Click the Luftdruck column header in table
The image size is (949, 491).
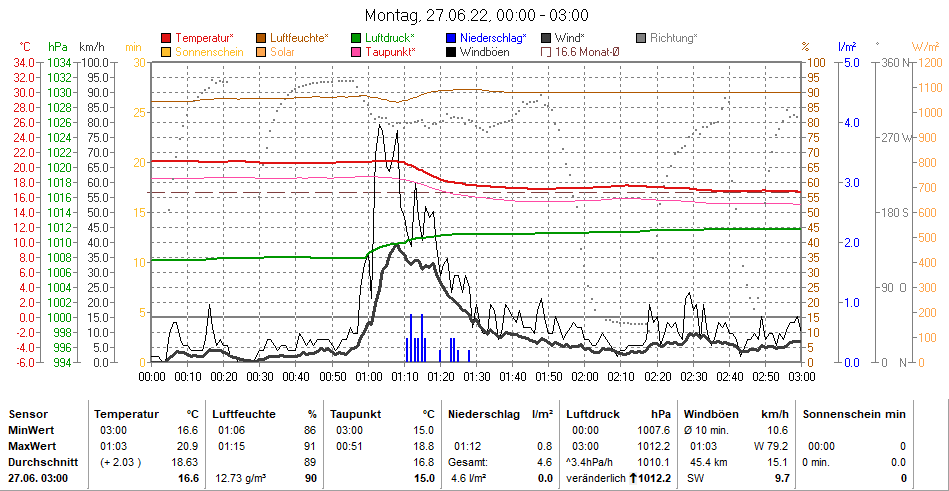tap(593, 415)
